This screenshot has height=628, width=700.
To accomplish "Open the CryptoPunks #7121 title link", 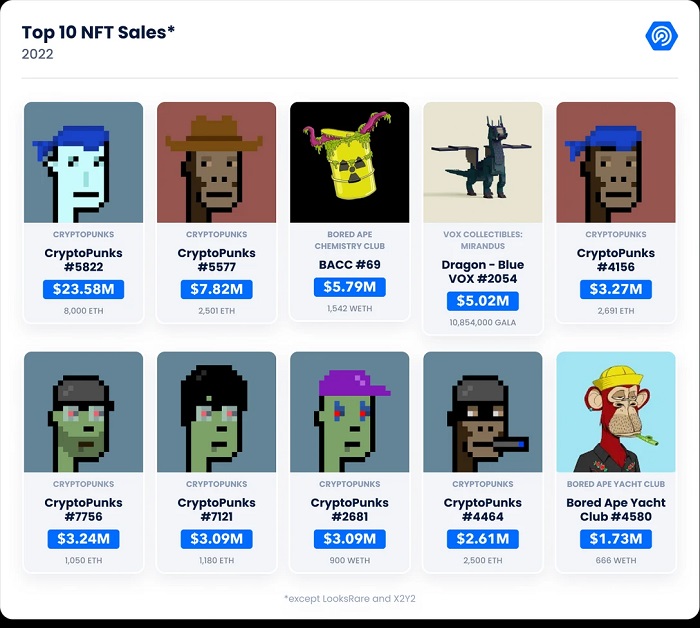I will click(217, 510).
